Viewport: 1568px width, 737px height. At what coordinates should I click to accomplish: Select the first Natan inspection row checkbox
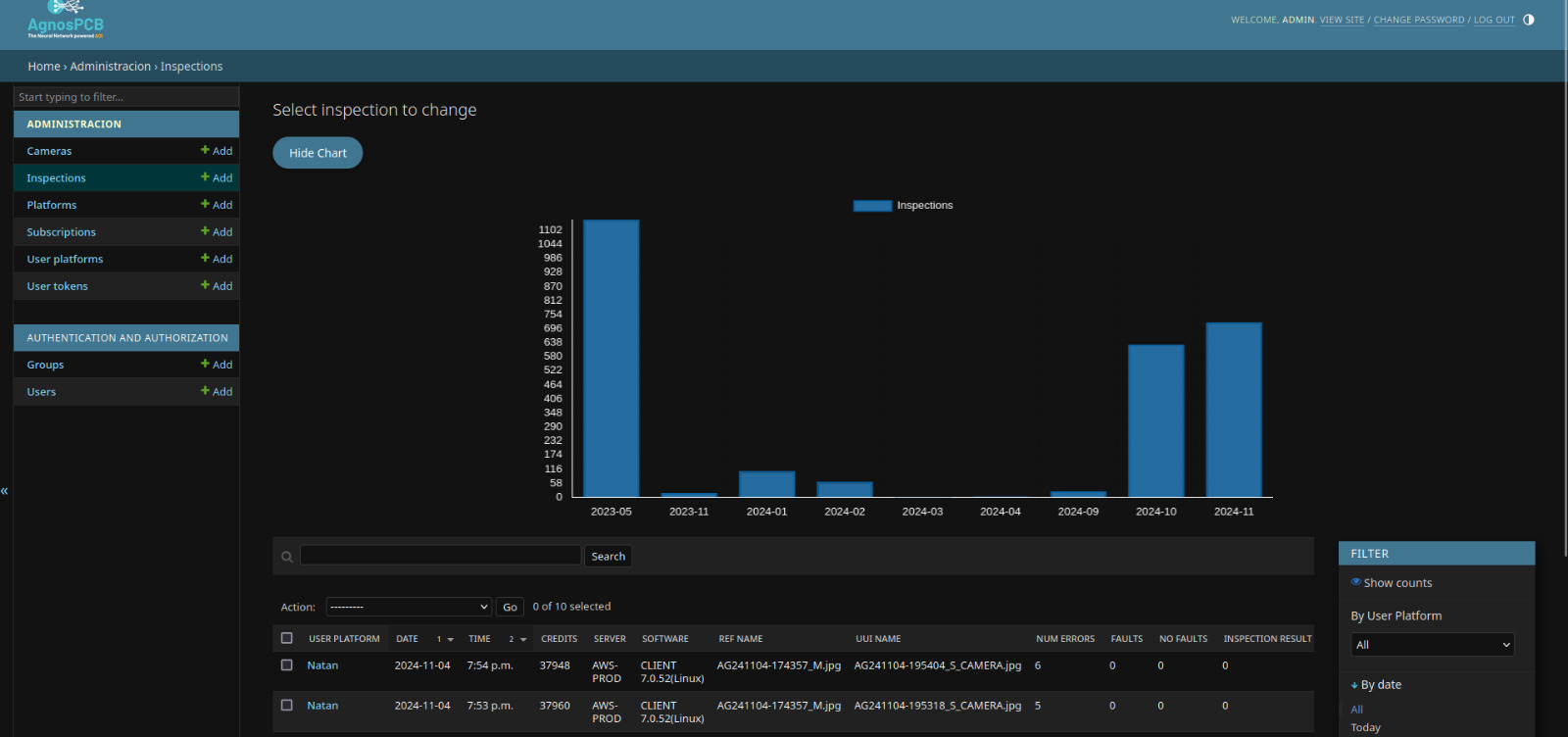click(287, 664)
